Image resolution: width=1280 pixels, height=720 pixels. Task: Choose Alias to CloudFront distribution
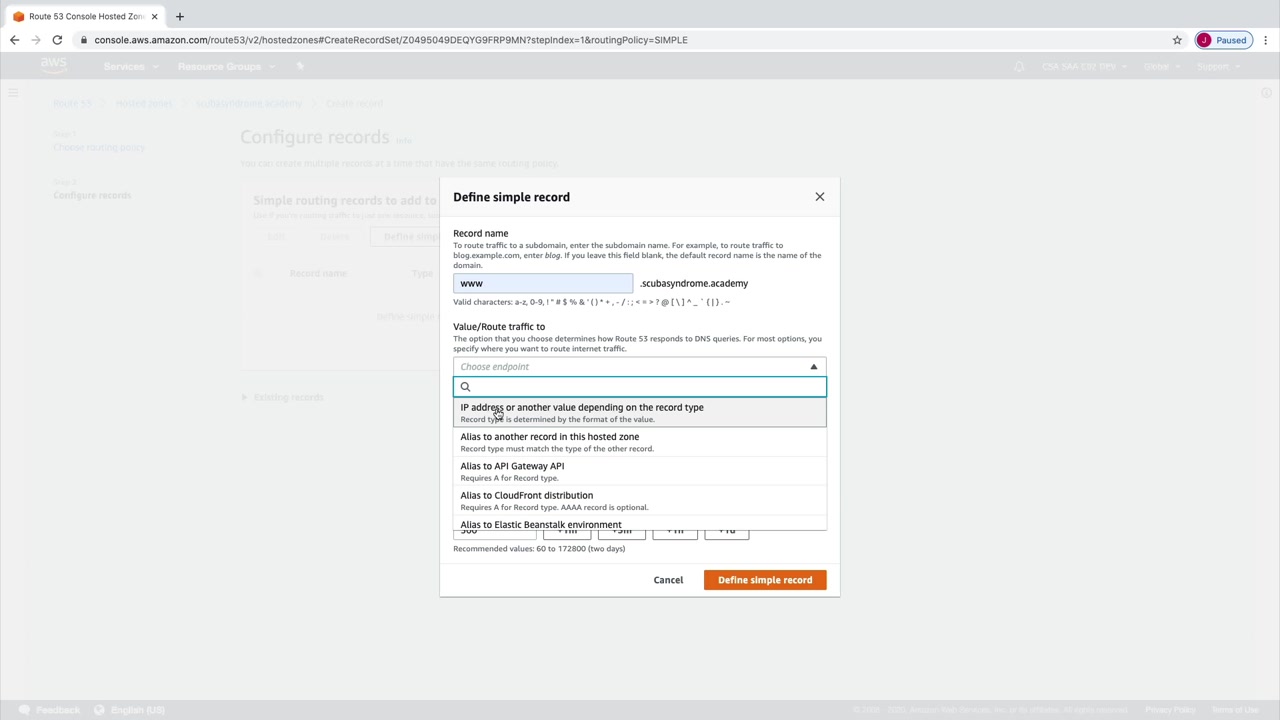[x=640, y=500]
